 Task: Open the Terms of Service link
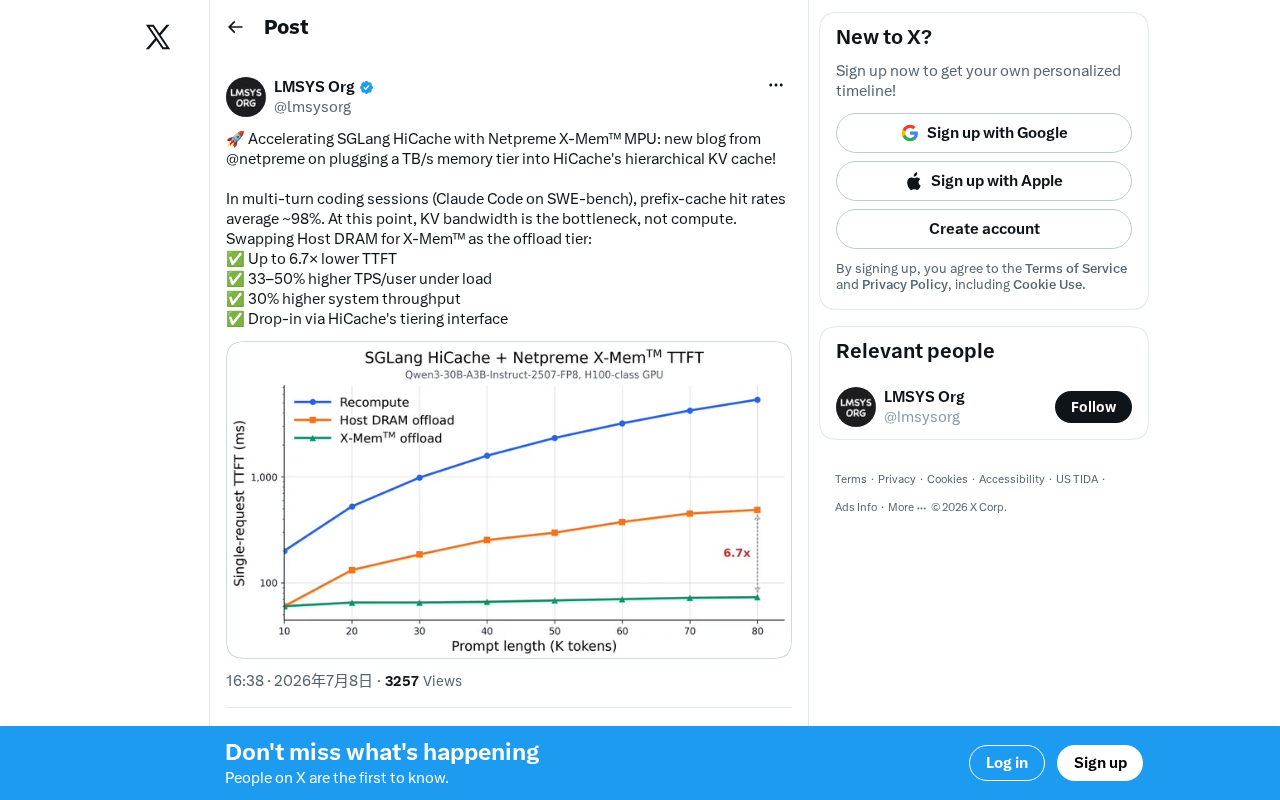pos(1076,268)
